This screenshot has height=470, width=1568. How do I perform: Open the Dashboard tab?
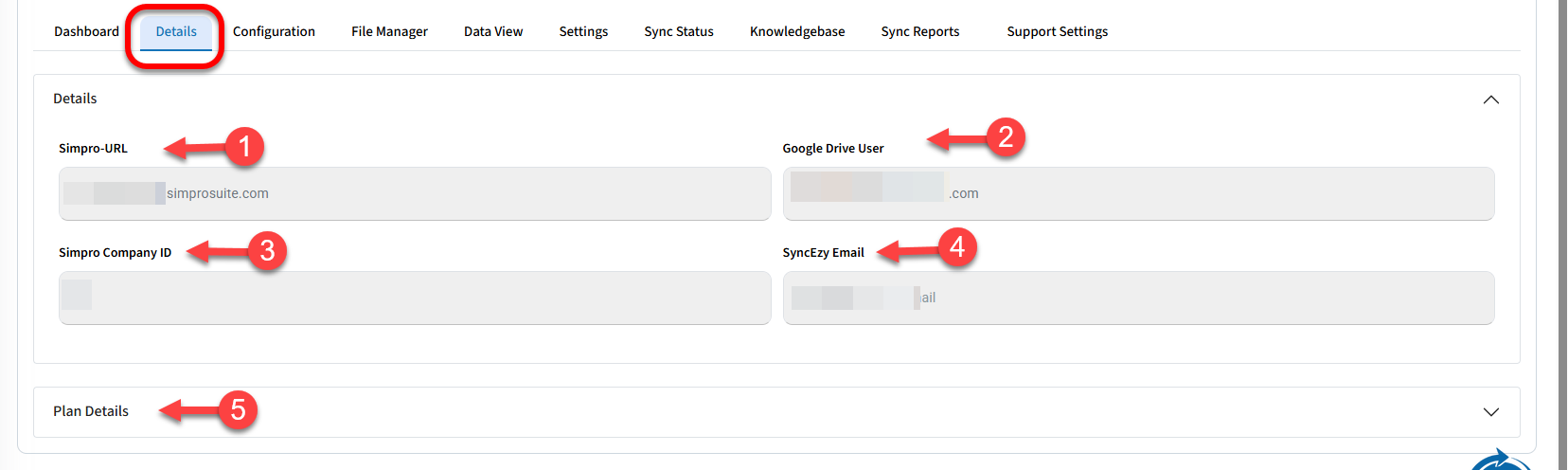click(86, 31)
